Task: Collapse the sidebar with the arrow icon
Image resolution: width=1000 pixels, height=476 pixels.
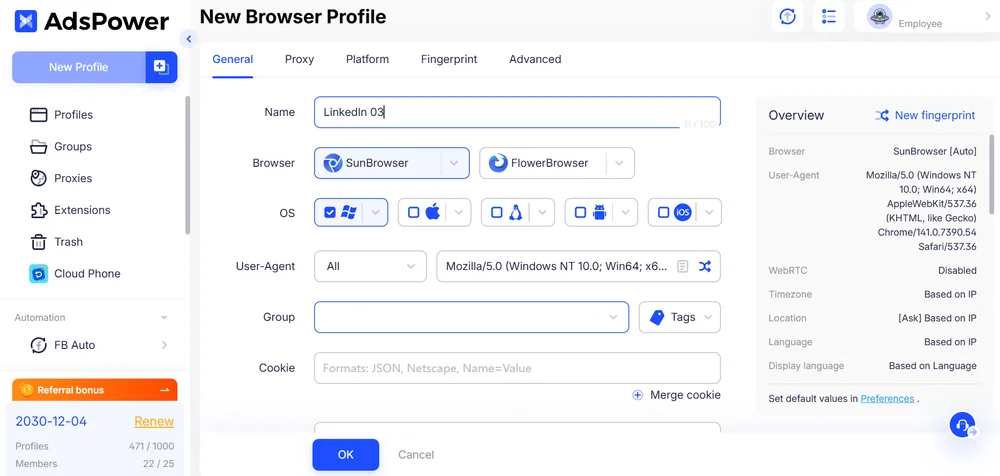Action: (x=188, y=39)
